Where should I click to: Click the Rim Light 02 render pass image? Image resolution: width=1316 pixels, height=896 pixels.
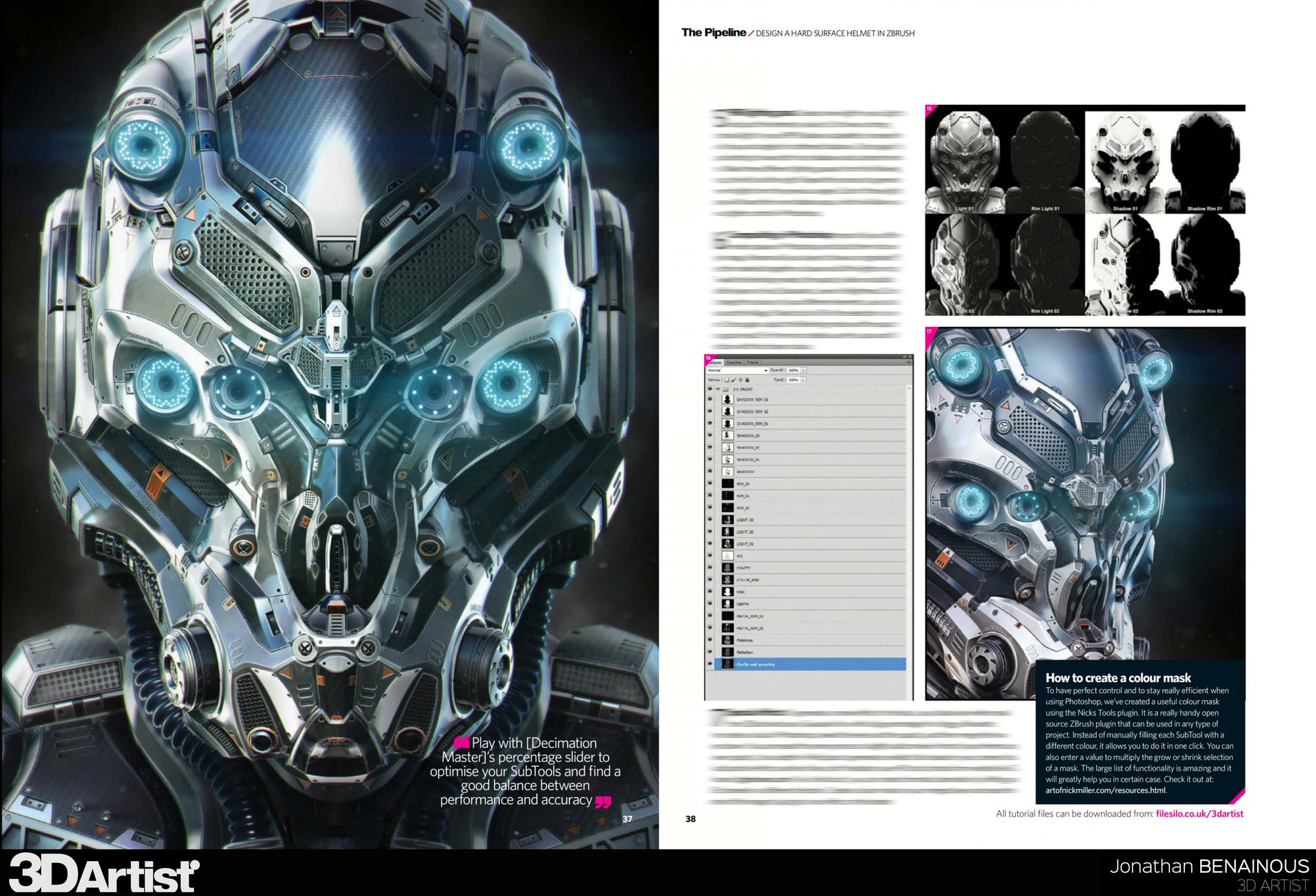click(x=1045, y=265)
